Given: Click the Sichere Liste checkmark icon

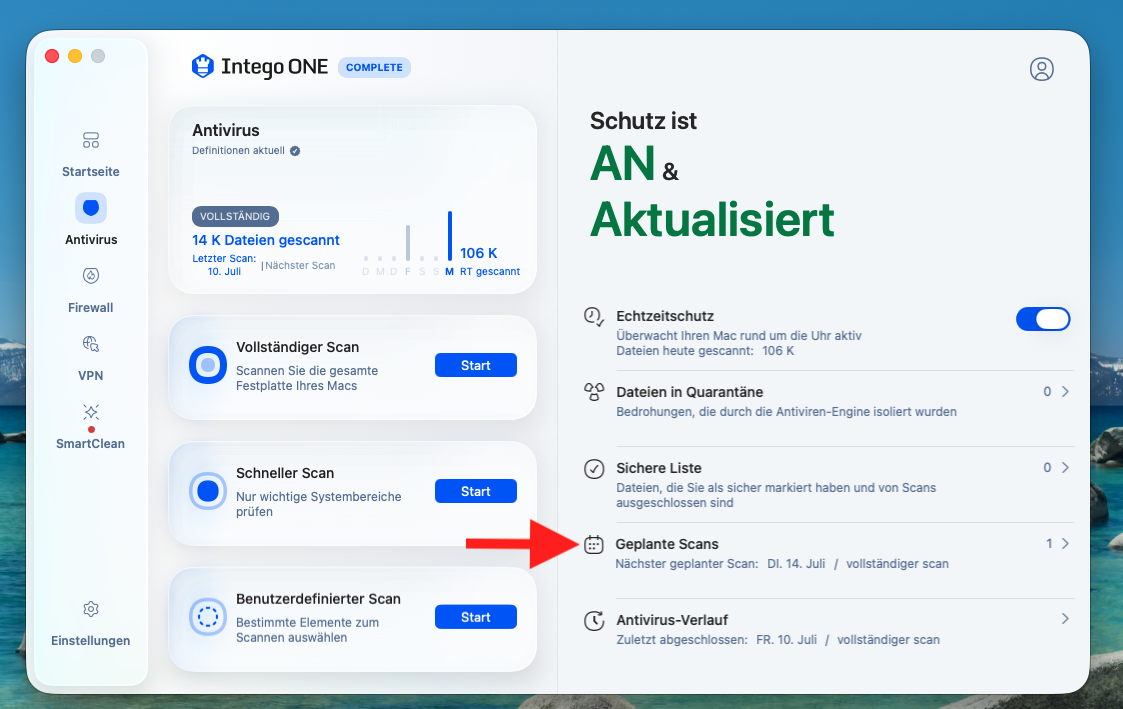Looking at the screenshot, I should click(x=594, y=468).
